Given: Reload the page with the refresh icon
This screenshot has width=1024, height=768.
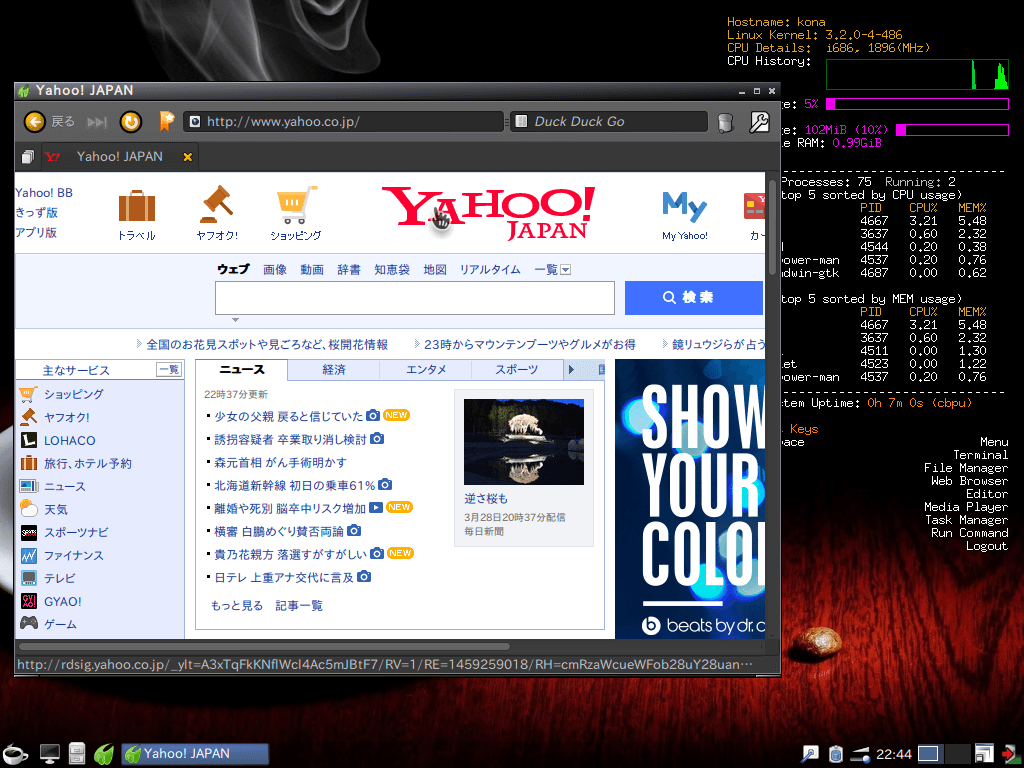Looking at the screenshot, I should (131, 121).
